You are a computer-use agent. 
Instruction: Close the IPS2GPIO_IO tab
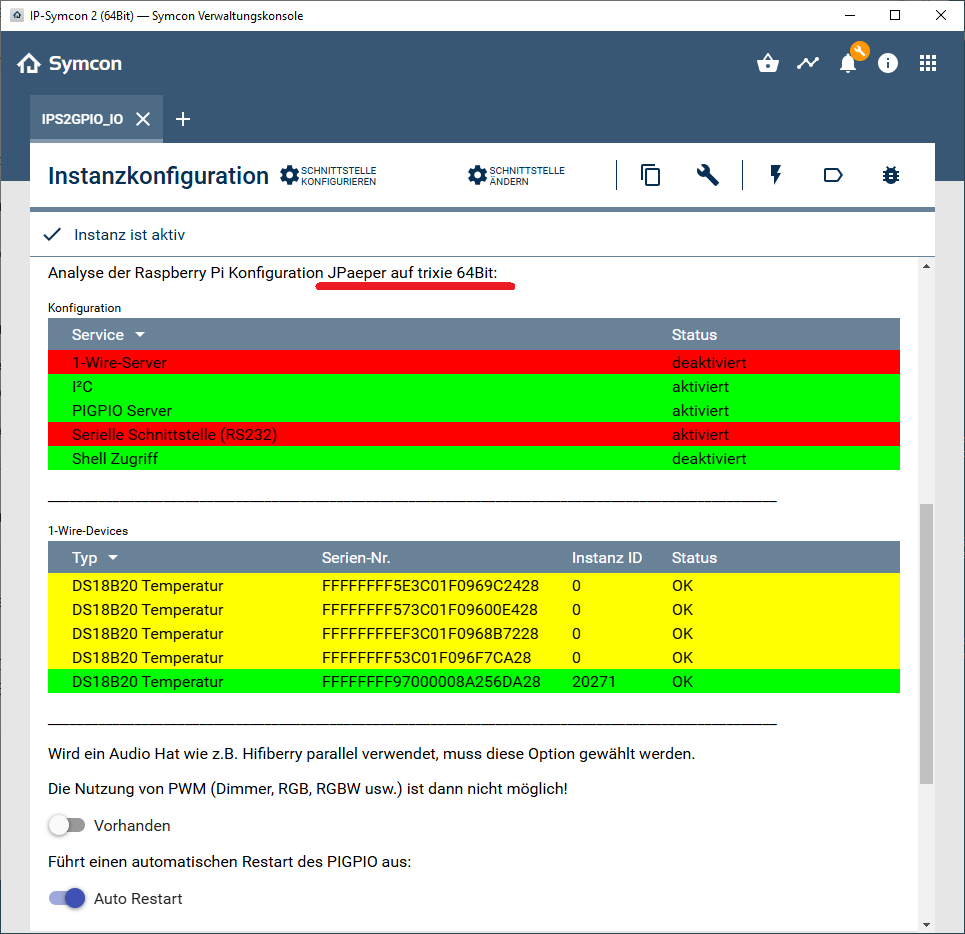(143, 119)
